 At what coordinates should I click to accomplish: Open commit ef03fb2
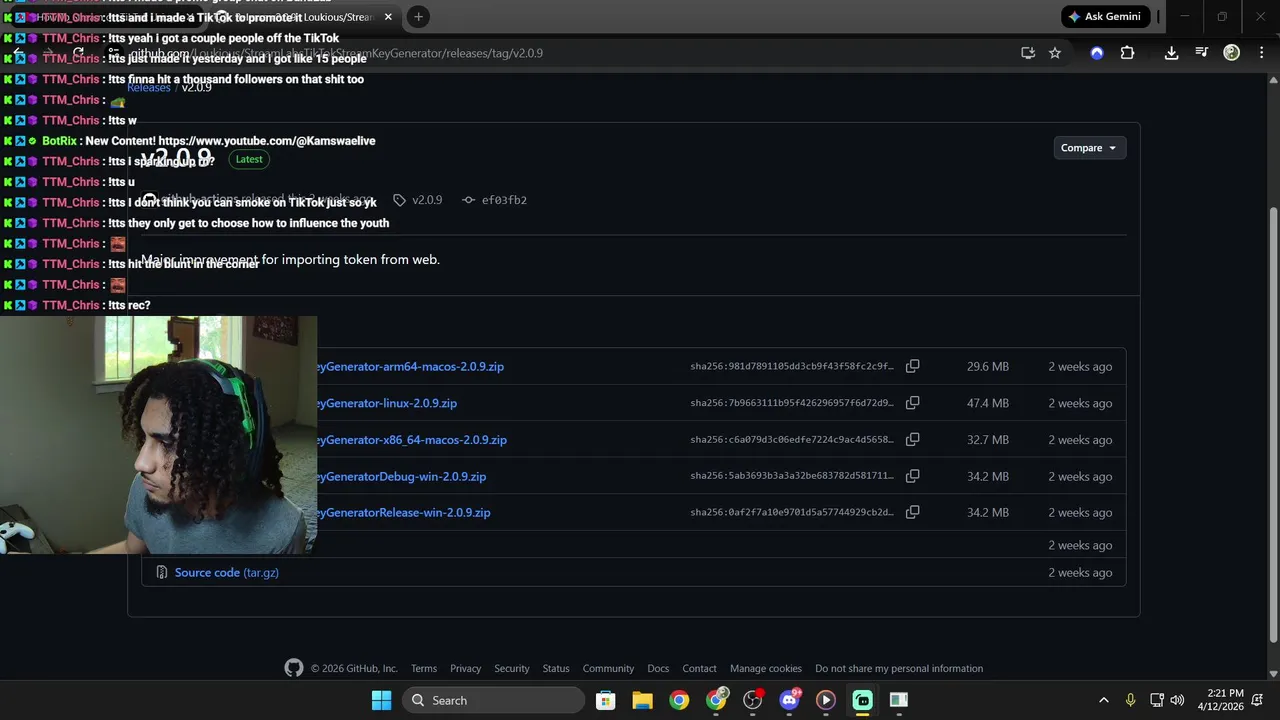495,200
